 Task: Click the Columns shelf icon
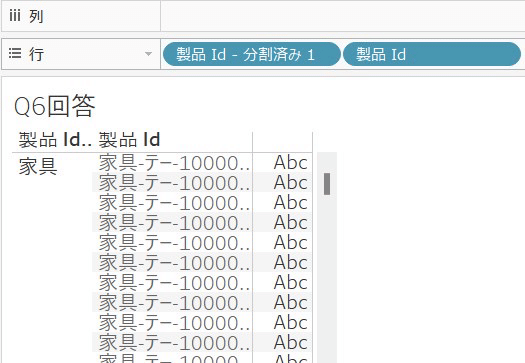point(15,16)
